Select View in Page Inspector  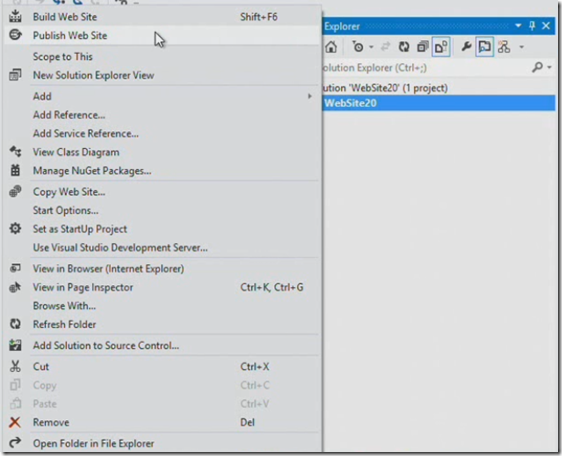tap(161, 287)
